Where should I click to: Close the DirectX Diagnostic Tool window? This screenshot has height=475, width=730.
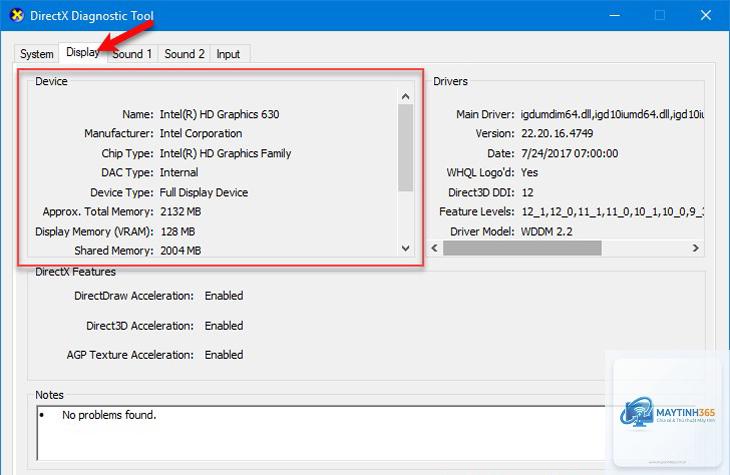(706, 15)
